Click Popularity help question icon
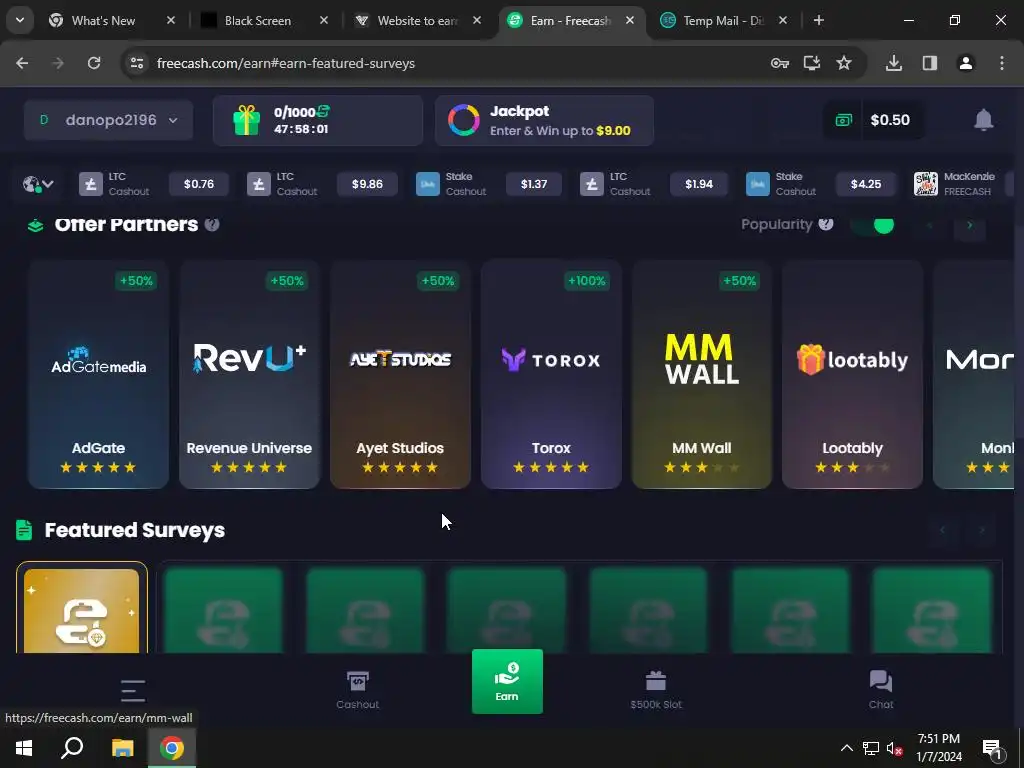 [825, 224]
